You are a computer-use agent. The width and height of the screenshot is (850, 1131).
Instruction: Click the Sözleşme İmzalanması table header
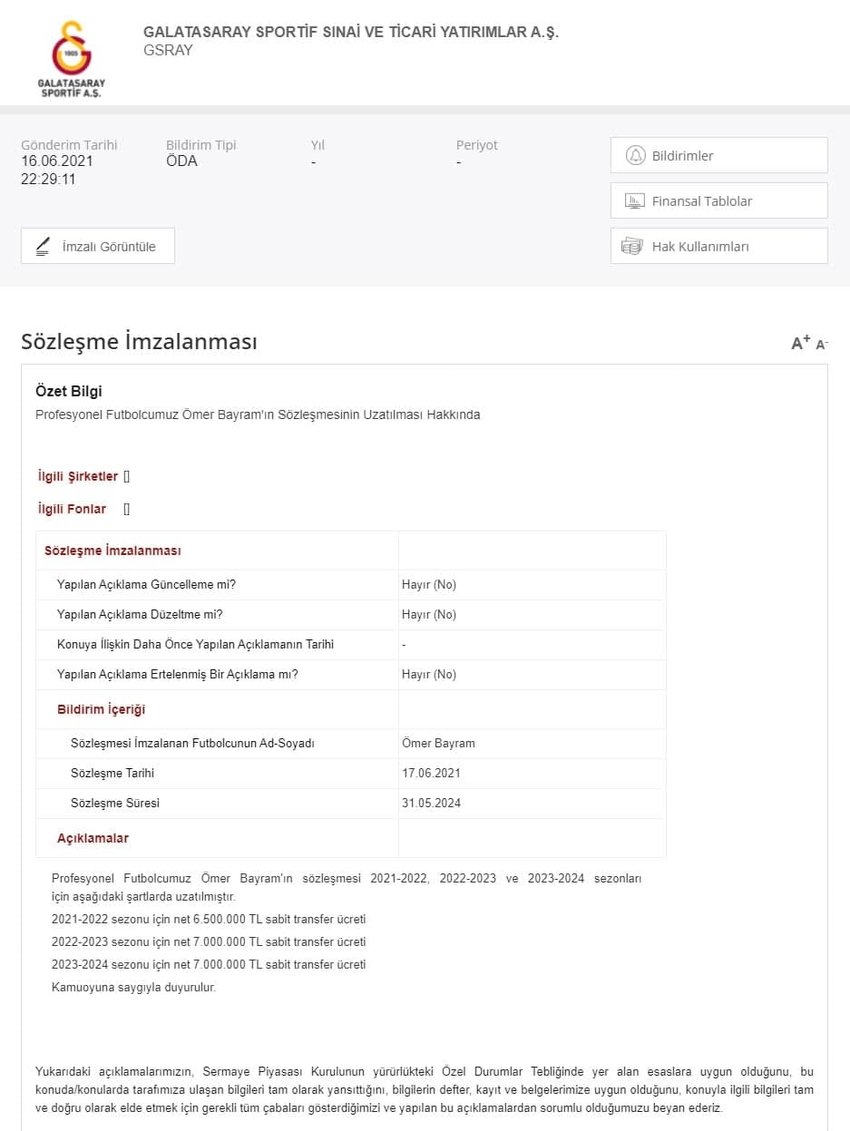pos(112,551)
